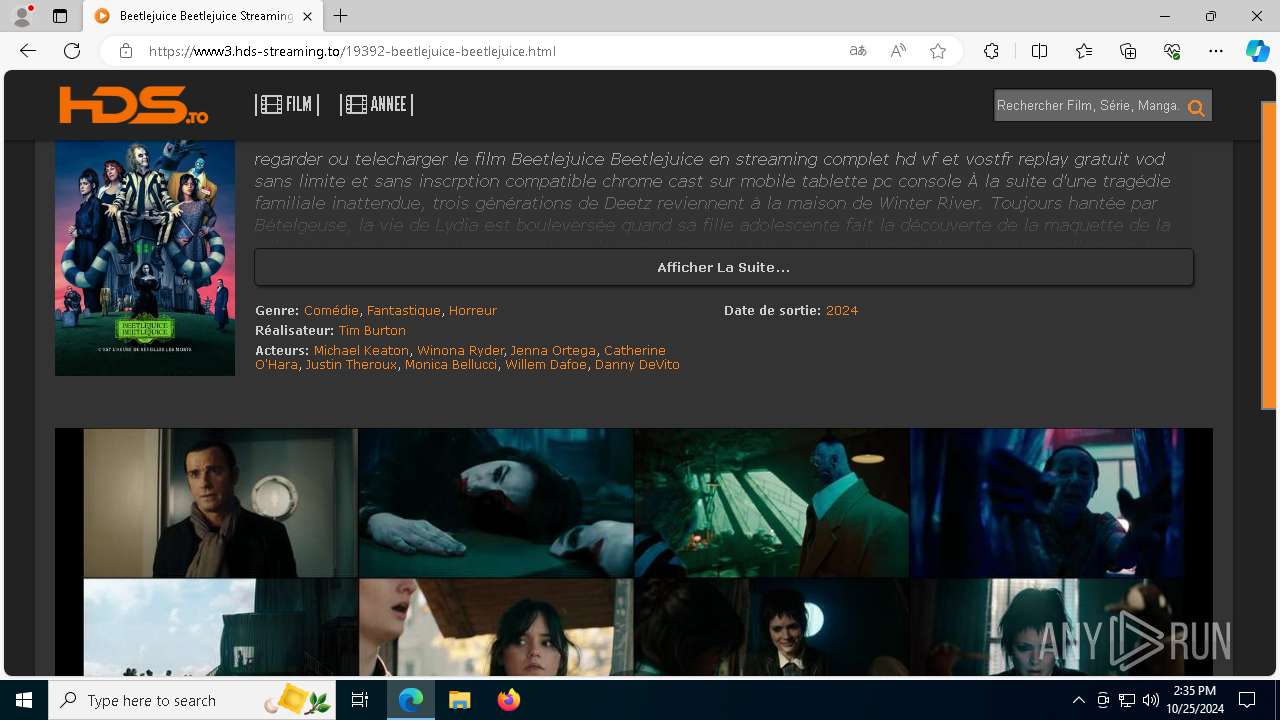Click taskbar search box
This screenshot has width=1280, height=720.
(193, 700)
